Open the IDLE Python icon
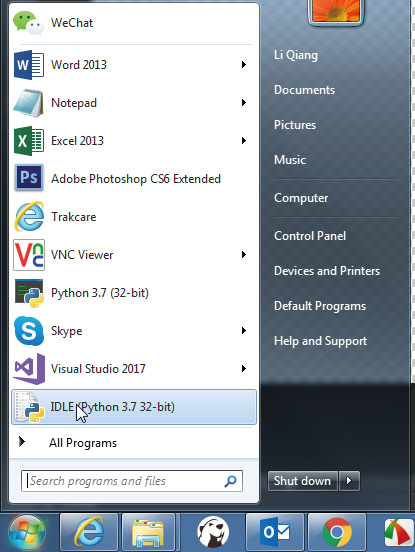This screenshot has width=415, height=552. [29, 407]
